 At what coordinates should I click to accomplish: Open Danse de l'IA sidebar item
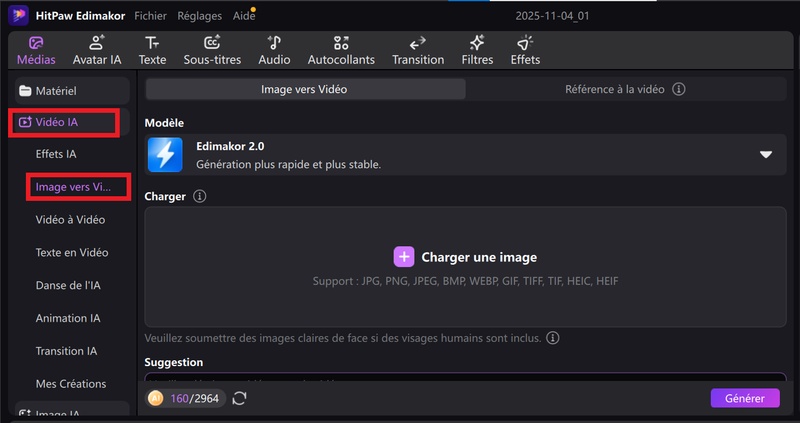(68, 285)
